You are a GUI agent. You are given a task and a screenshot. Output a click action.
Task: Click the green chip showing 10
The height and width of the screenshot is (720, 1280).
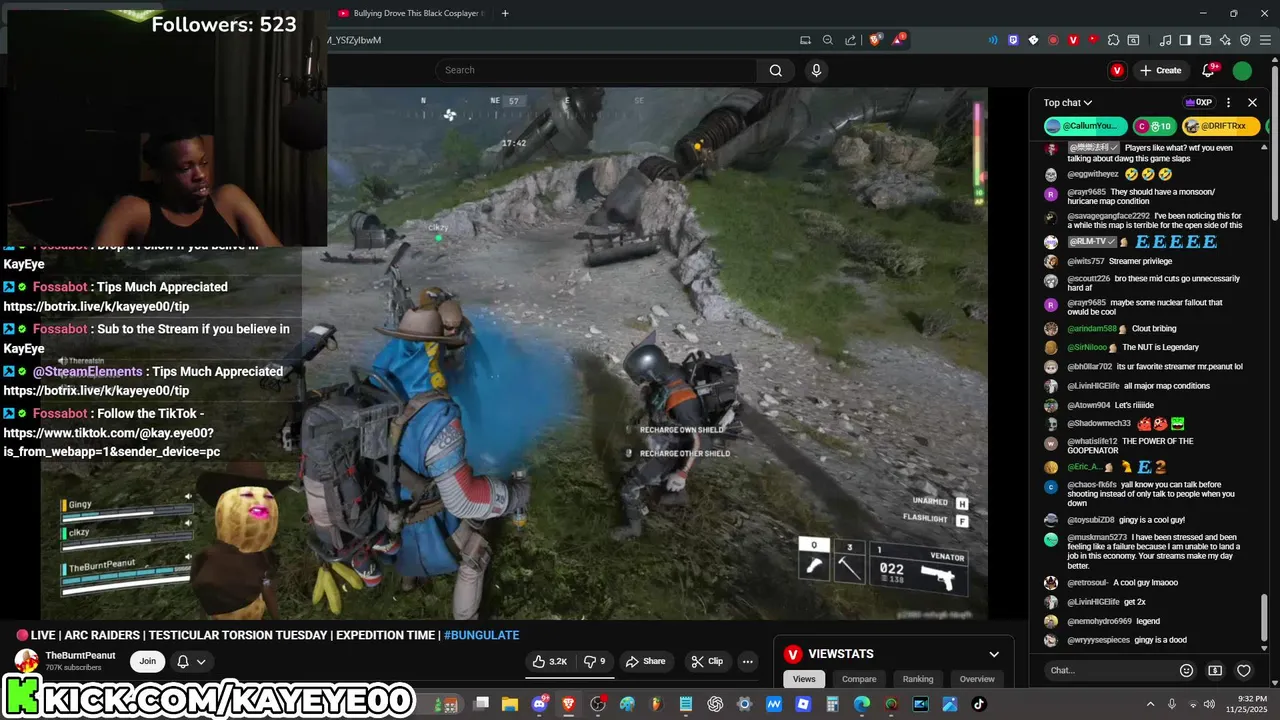point(1155,126)
